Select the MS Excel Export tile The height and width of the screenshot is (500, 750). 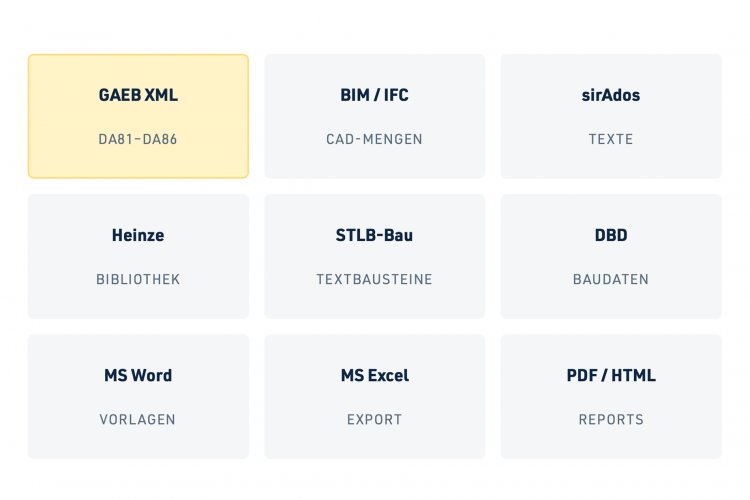coord(375,397)
